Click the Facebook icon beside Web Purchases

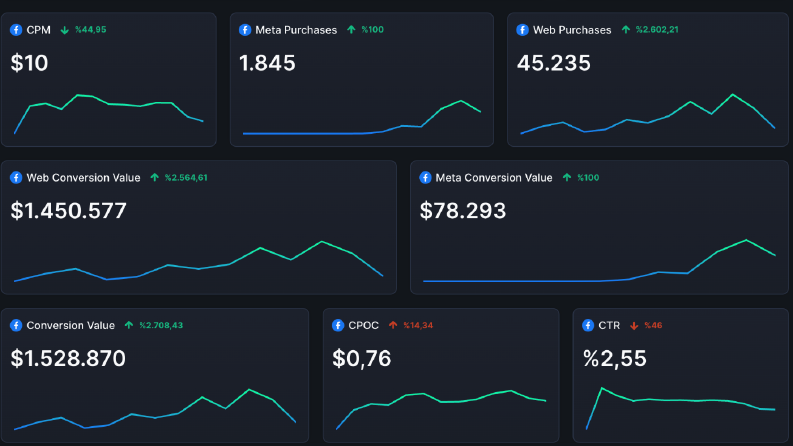tap(522, 30)
